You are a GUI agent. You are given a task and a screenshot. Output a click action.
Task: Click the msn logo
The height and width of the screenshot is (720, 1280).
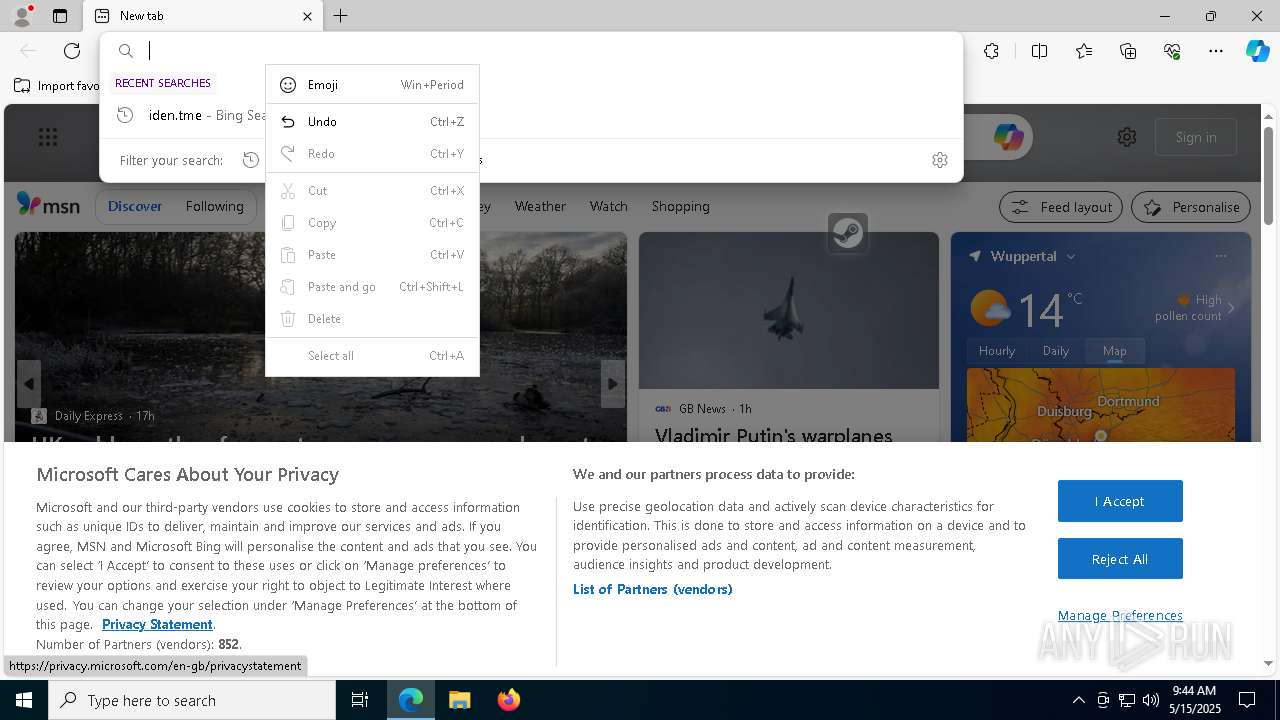tap(48, 205)
